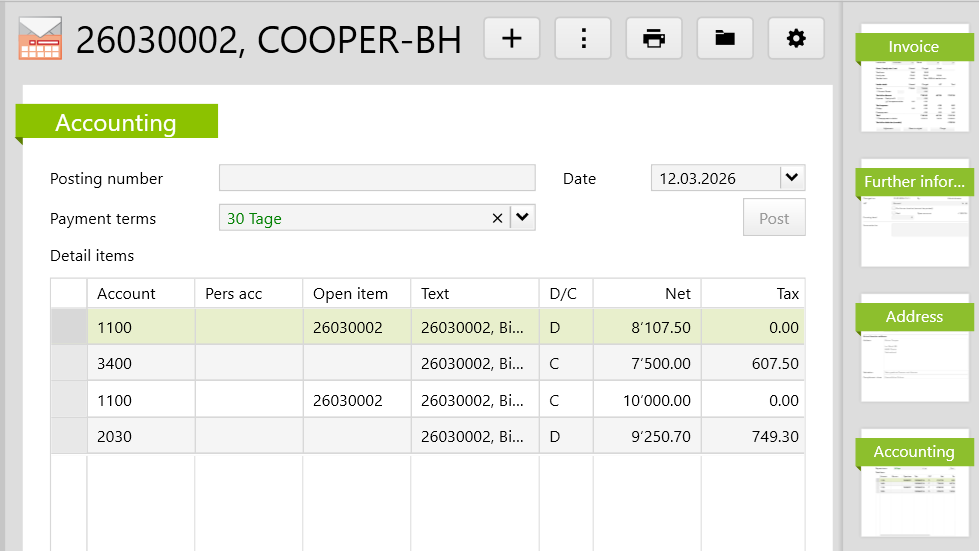Open the folder icon in the toolbar

tap(725, 39)
